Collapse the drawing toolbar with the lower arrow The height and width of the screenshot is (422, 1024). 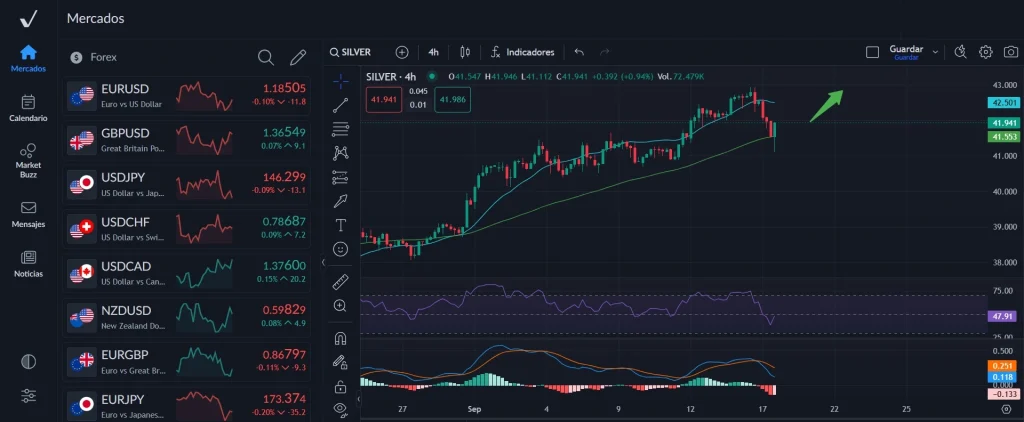click(359, 398)
